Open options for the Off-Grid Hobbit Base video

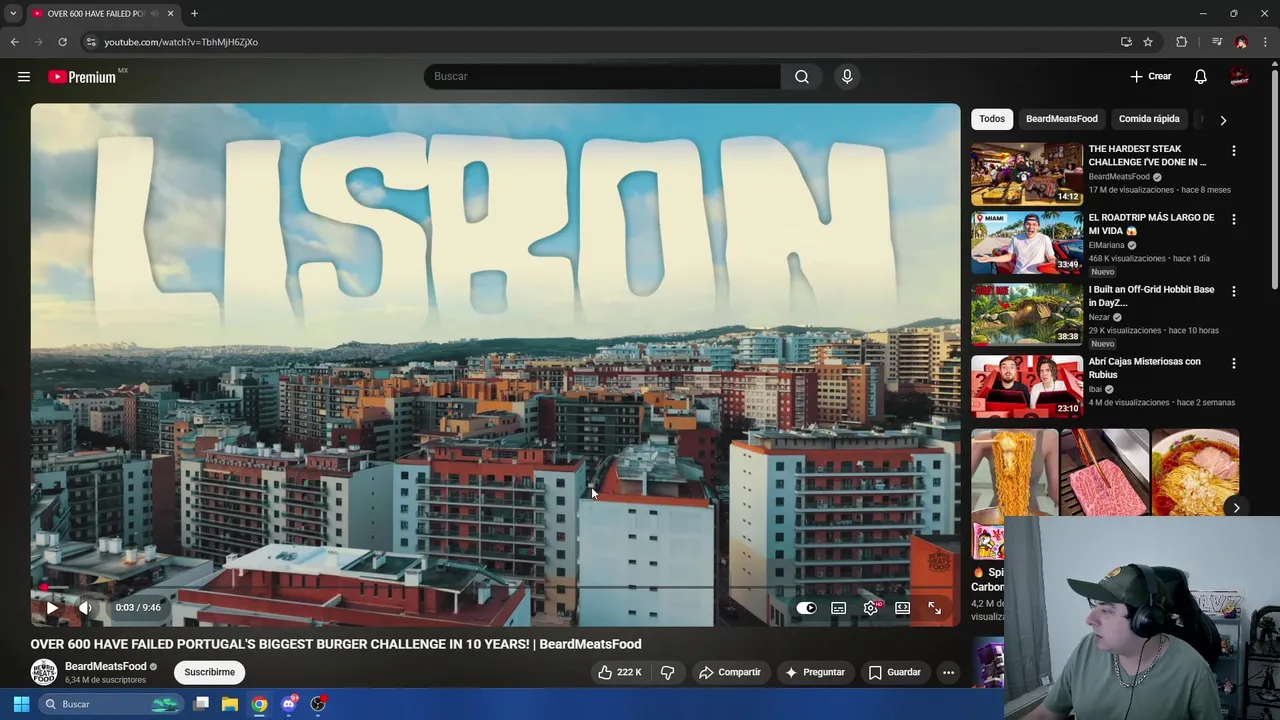click(x=1233, y=291)
